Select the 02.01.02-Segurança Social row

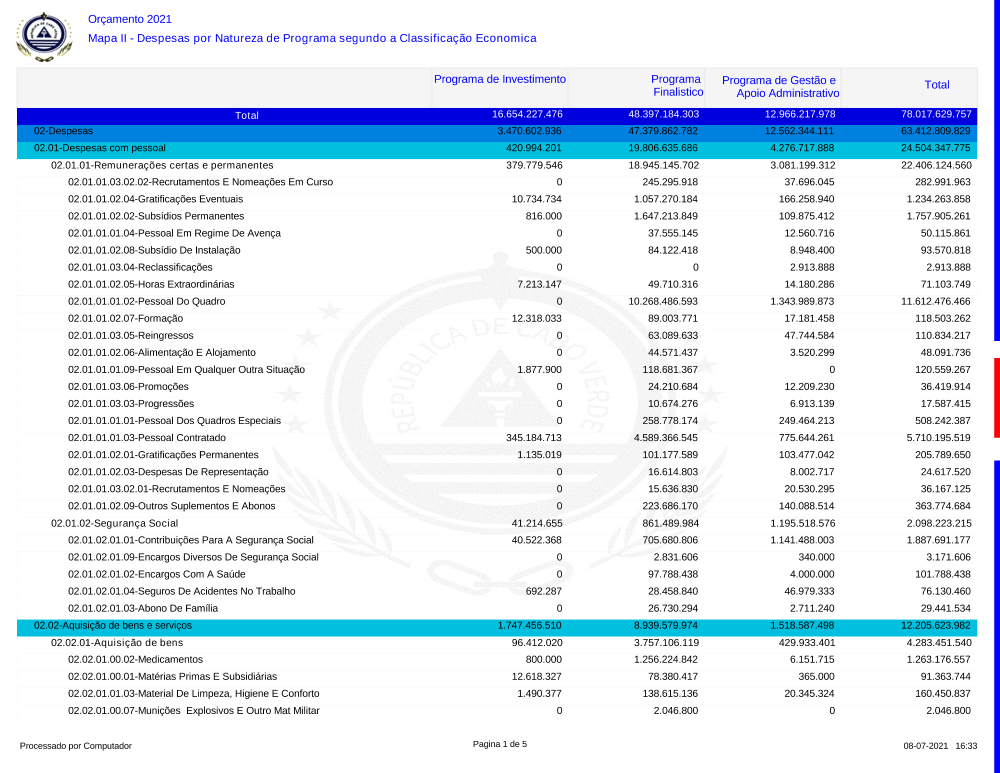(115, 523)
